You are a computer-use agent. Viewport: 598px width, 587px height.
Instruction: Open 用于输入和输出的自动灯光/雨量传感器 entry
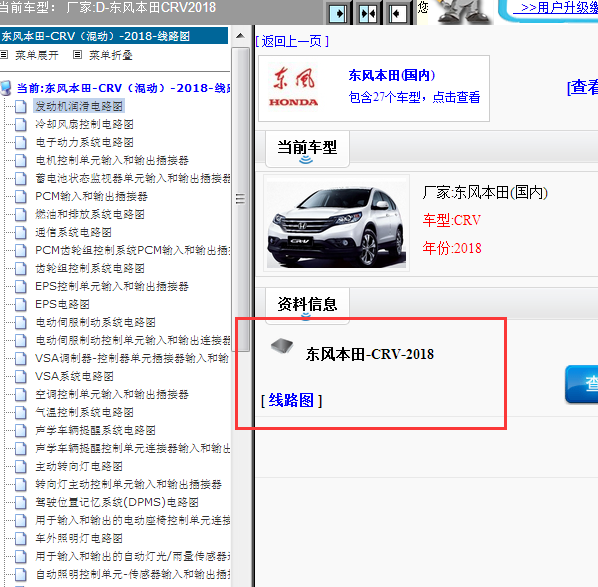click(x=133, y=556)
